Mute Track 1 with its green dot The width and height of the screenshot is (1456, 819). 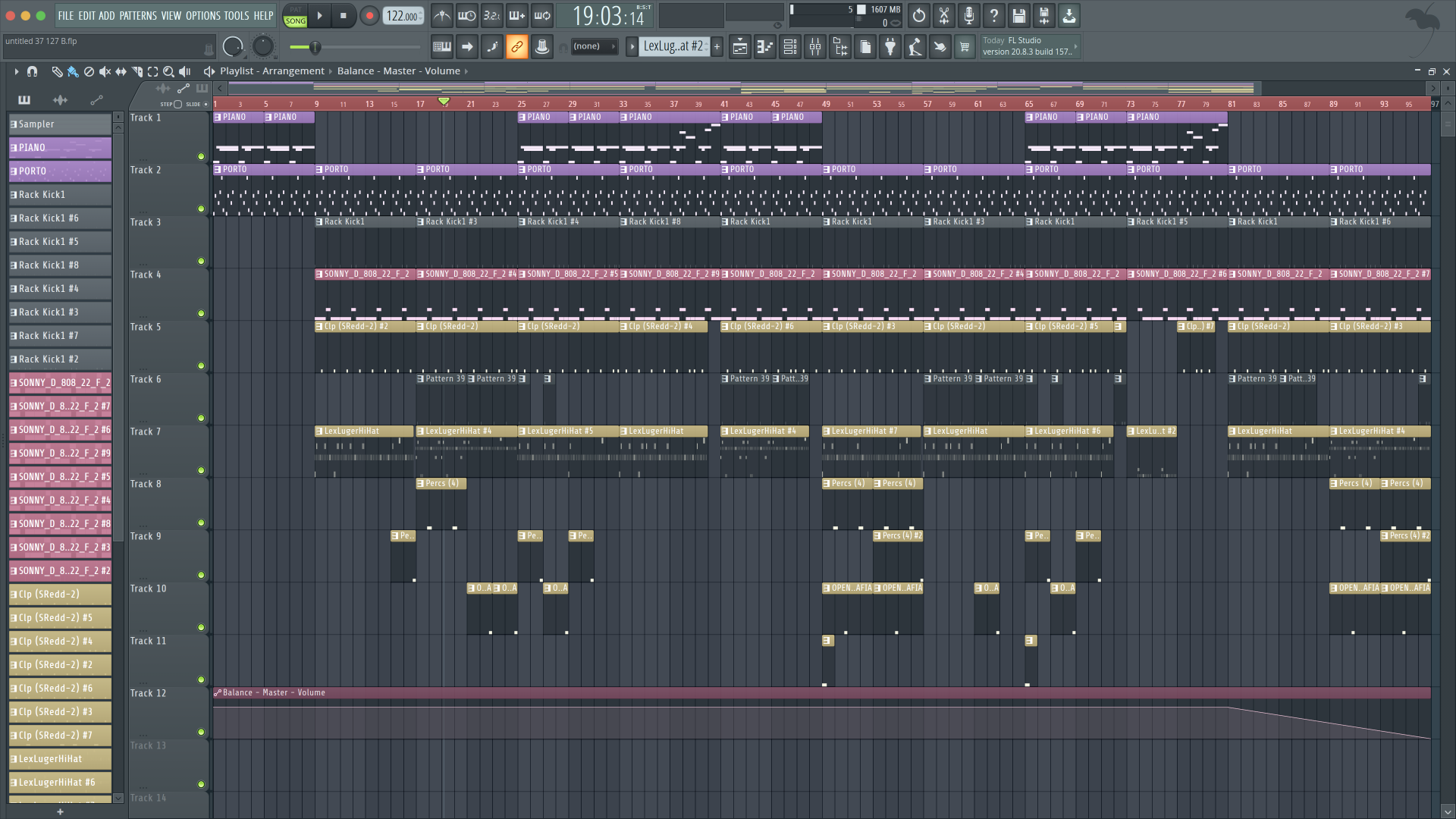tap(201, 156)
